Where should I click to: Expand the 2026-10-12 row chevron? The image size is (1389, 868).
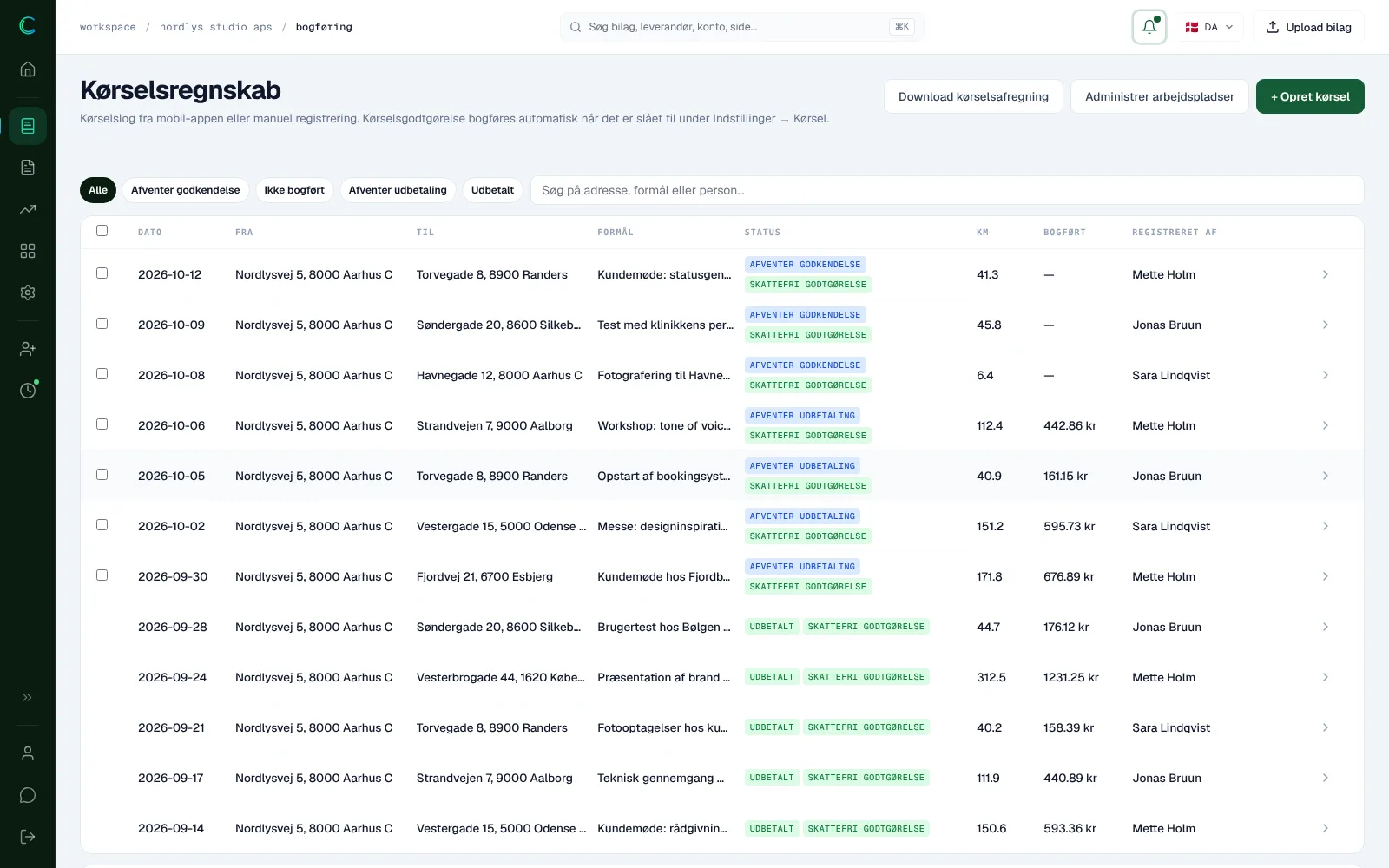coord(1326,274)
